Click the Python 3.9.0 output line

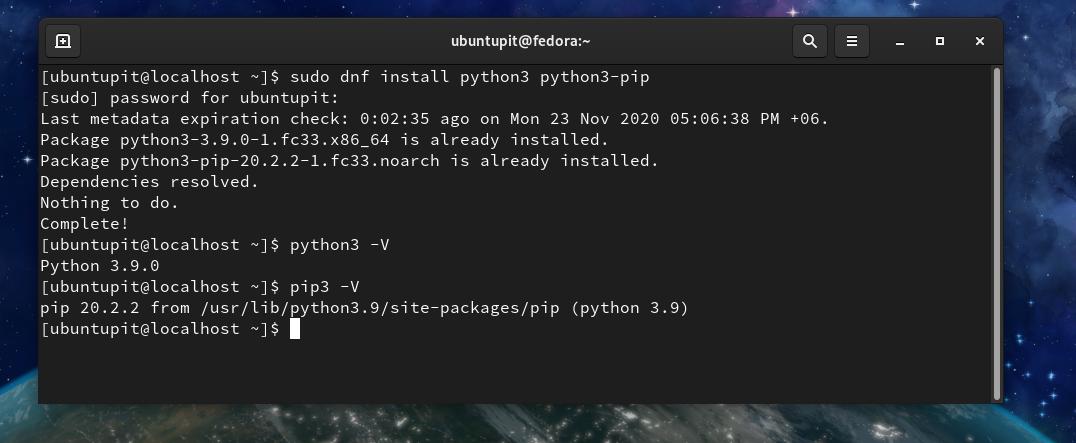[99, 266]
